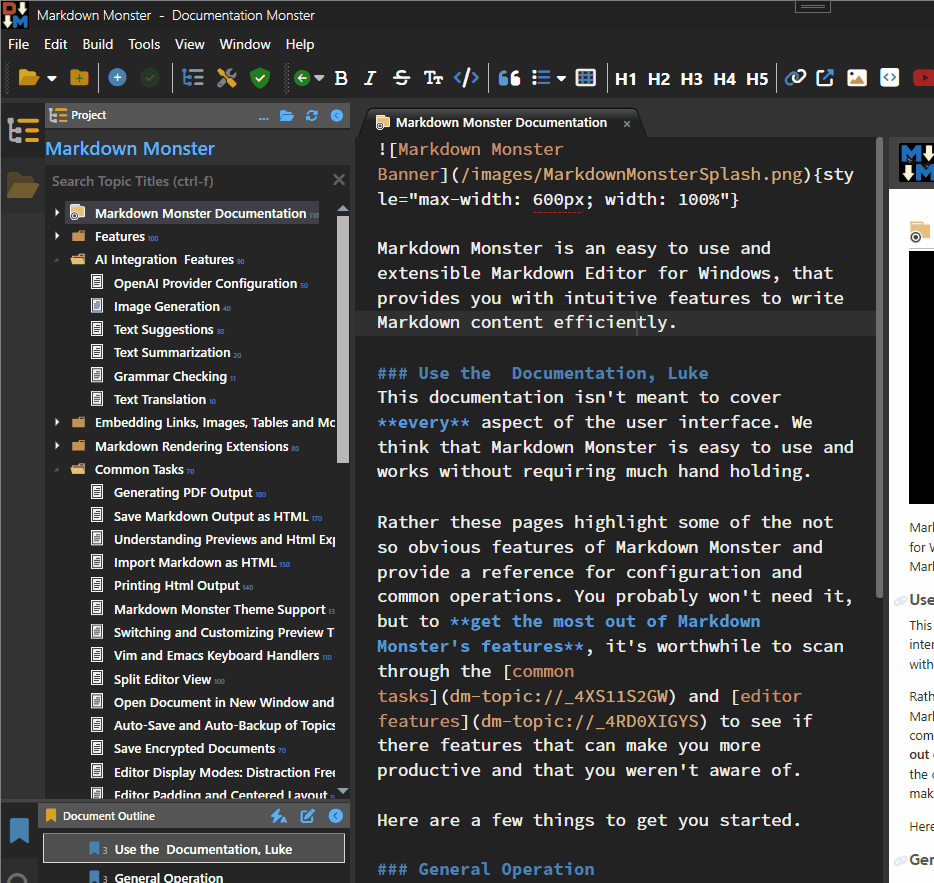Clear the topic search box
This screenshot has width=934, height=883.
pyautogui.click(x=339, y=180)
